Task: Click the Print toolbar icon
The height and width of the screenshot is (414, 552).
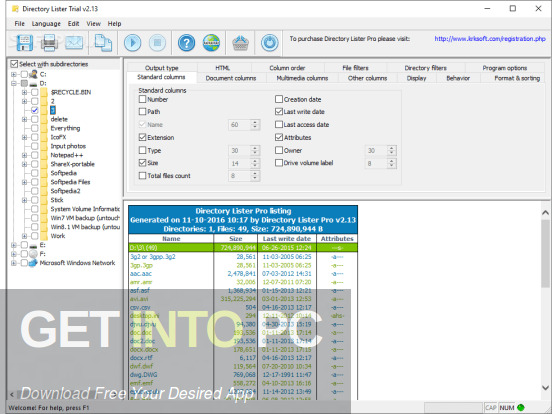Action: 49,43
